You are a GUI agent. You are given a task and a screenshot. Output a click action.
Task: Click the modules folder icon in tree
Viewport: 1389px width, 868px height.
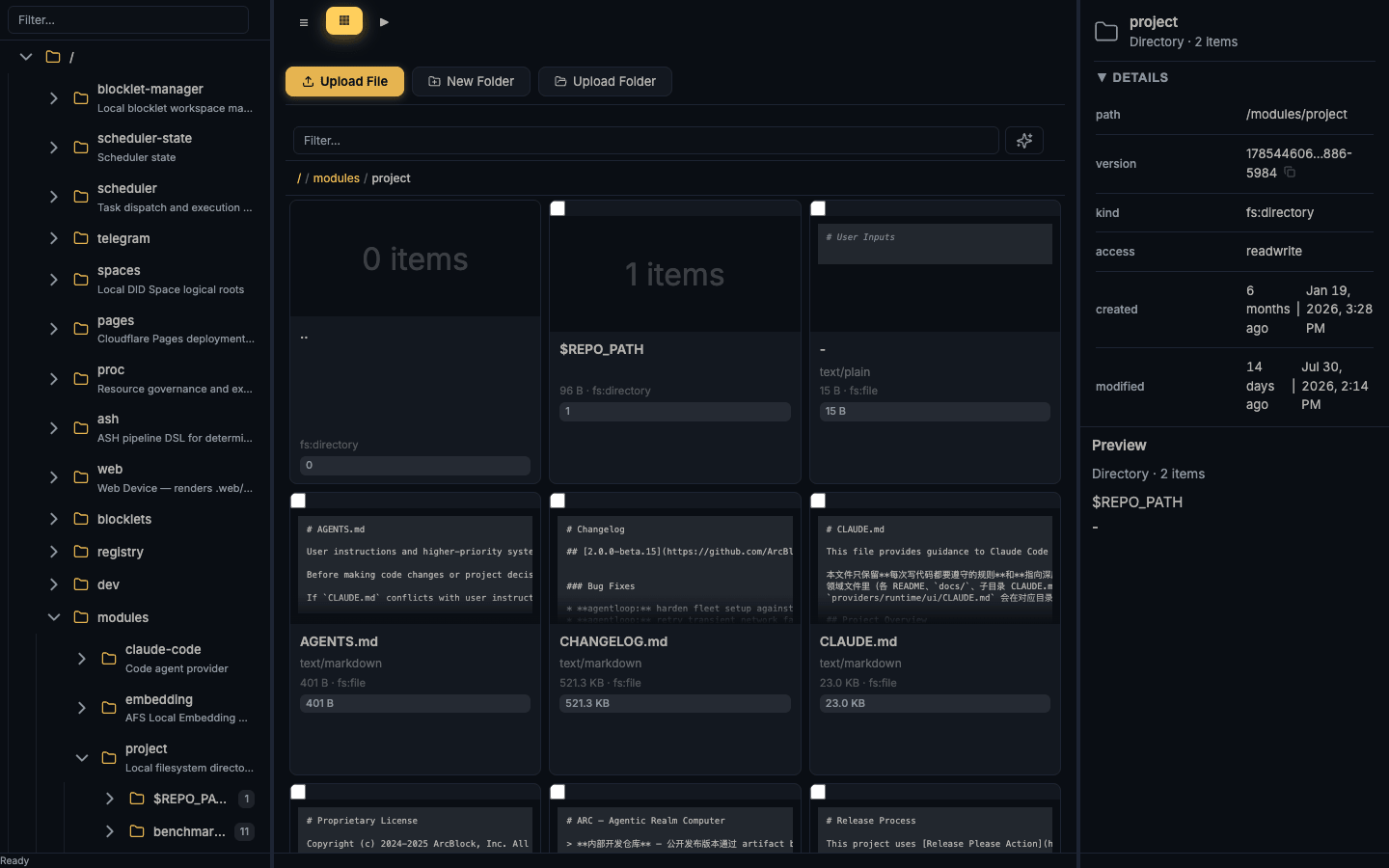tap(81, 617)
